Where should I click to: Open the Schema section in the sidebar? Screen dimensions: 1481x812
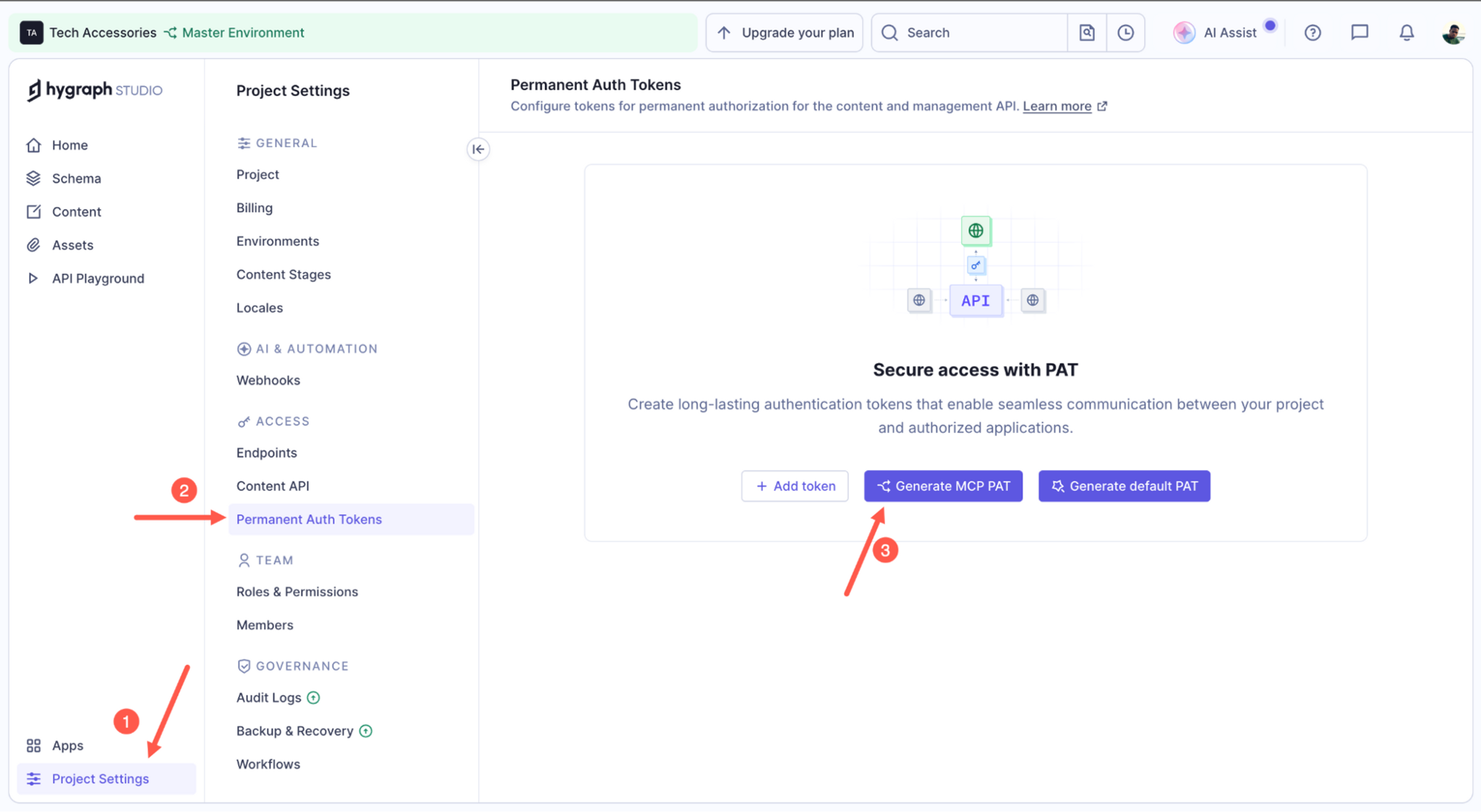76,178
